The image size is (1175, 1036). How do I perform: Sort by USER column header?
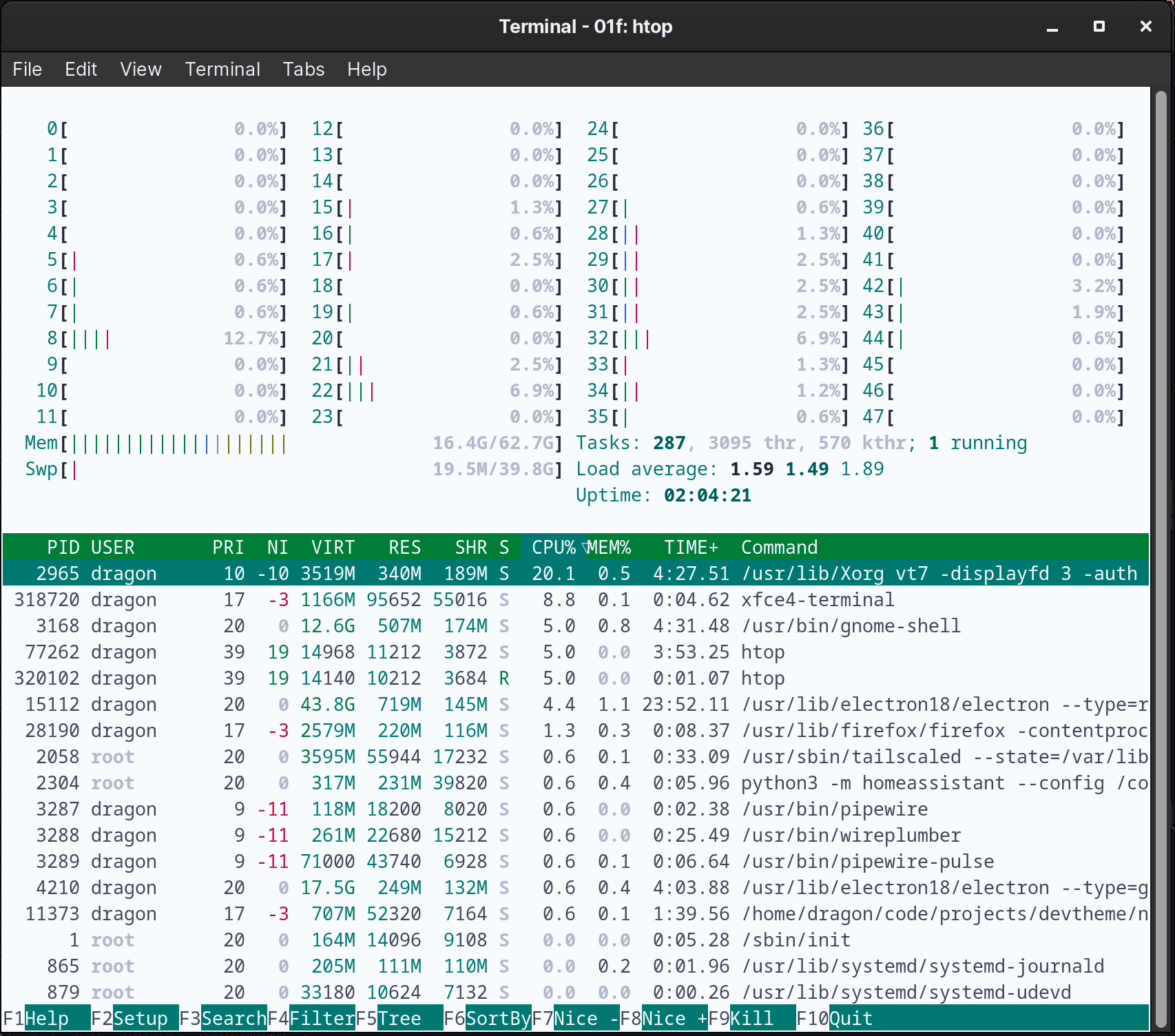(x=113, y=547)
